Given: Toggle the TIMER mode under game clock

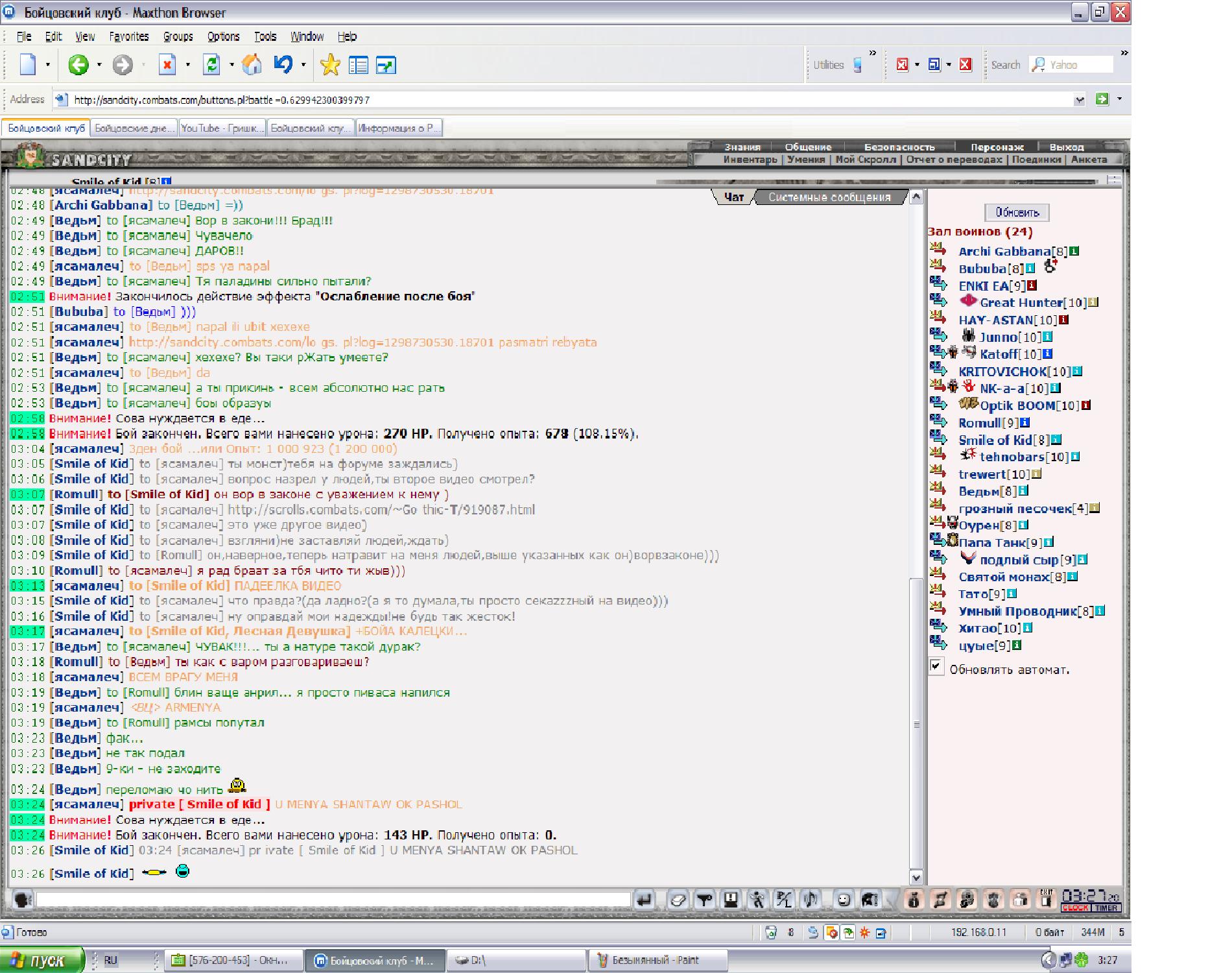Looking at the screenshot, I should pos(1106,907).
